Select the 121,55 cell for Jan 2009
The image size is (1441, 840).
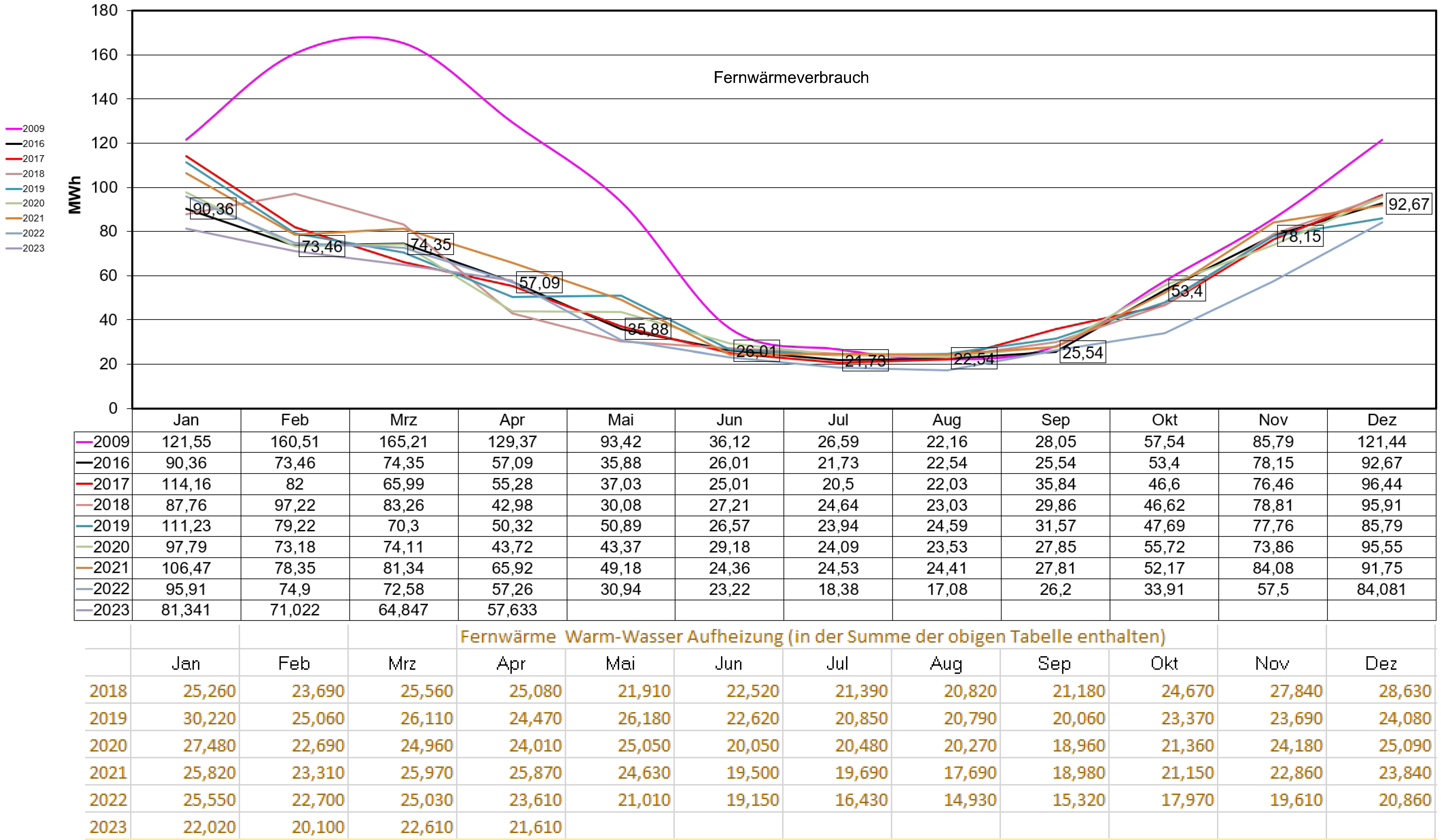[187, 442]
